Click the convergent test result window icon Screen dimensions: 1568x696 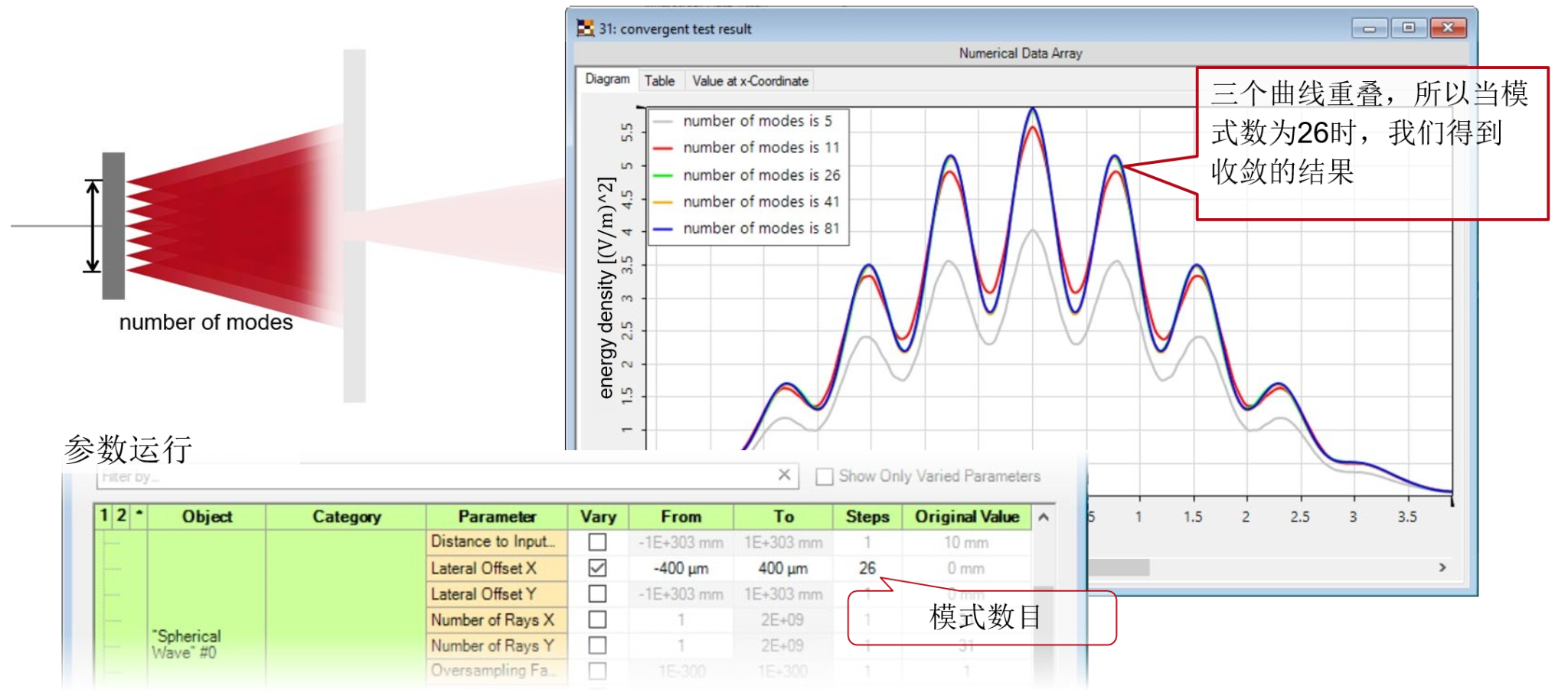[x=585, y=28]
